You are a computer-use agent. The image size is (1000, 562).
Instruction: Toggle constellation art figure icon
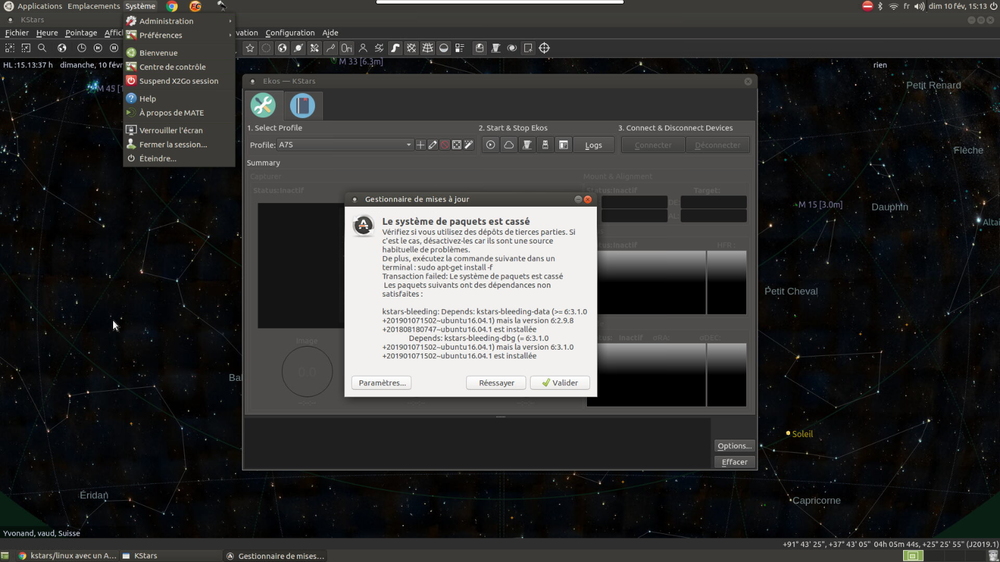coord(363,48)
